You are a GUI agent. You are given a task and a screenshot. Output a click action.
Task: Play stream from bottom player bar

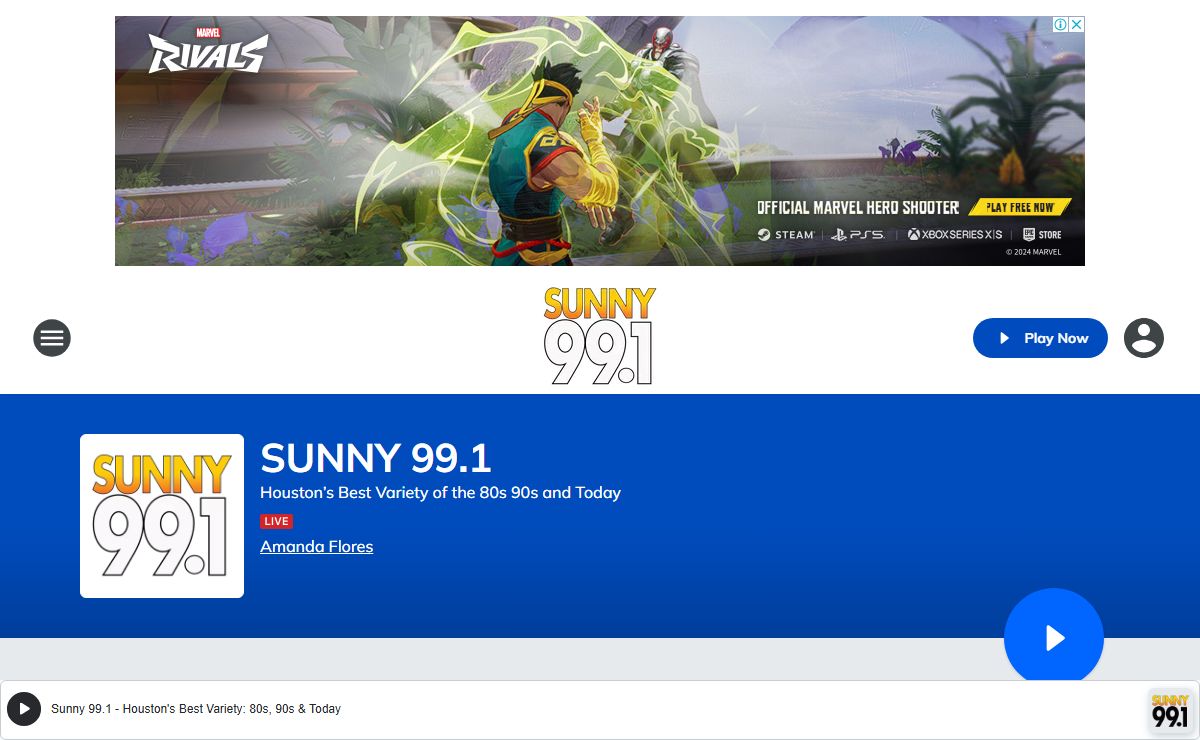pyautogui.click(x=24, y=709)
